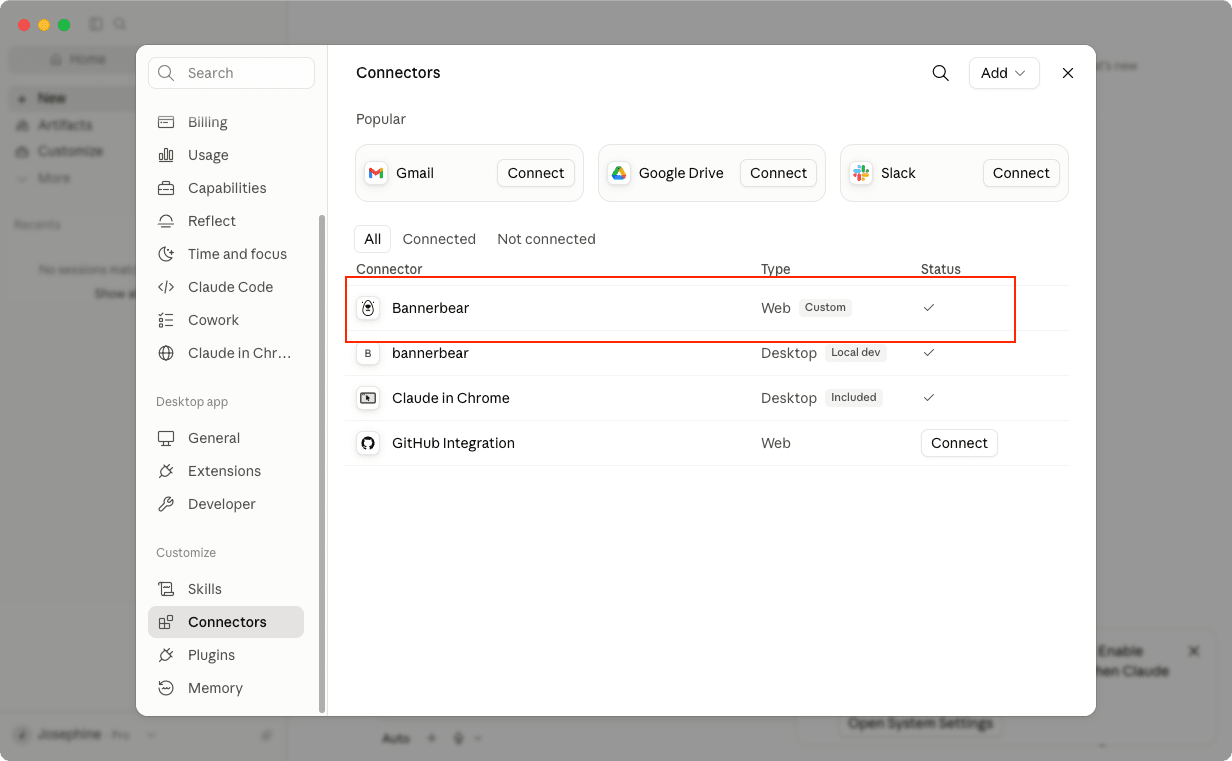Click the Slack logo icon
This screenshot has width=1232, height=761.
click(861, 173)
